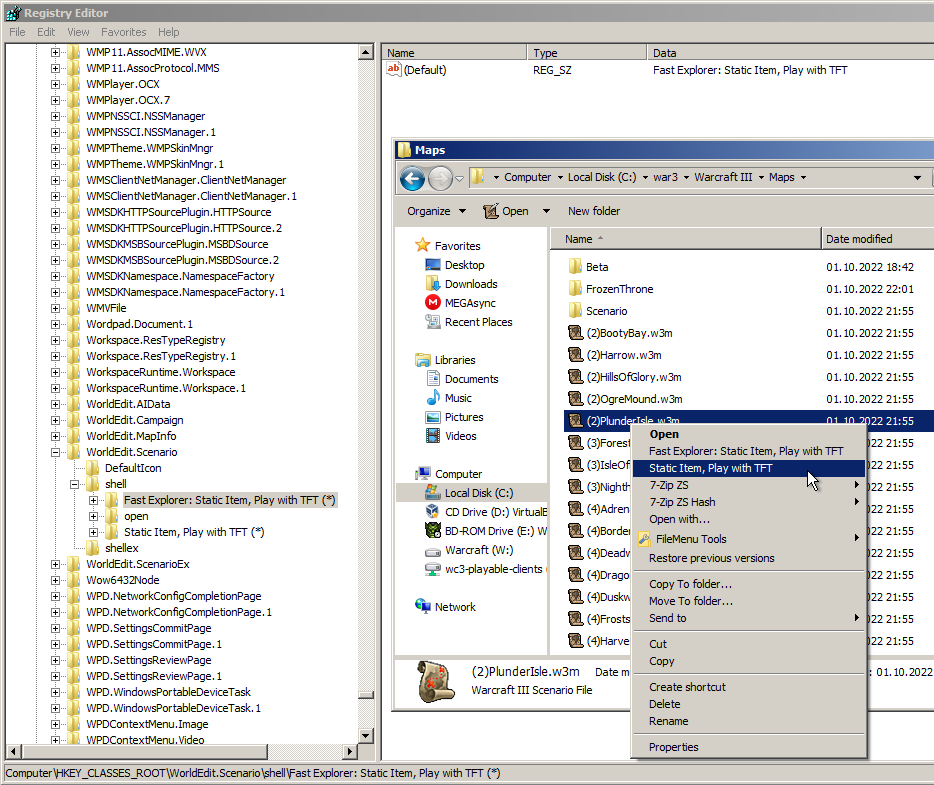Click the FrozenThrone folder icon
The width and height of the screenshot is (934, 785).
tap(575, 289)
